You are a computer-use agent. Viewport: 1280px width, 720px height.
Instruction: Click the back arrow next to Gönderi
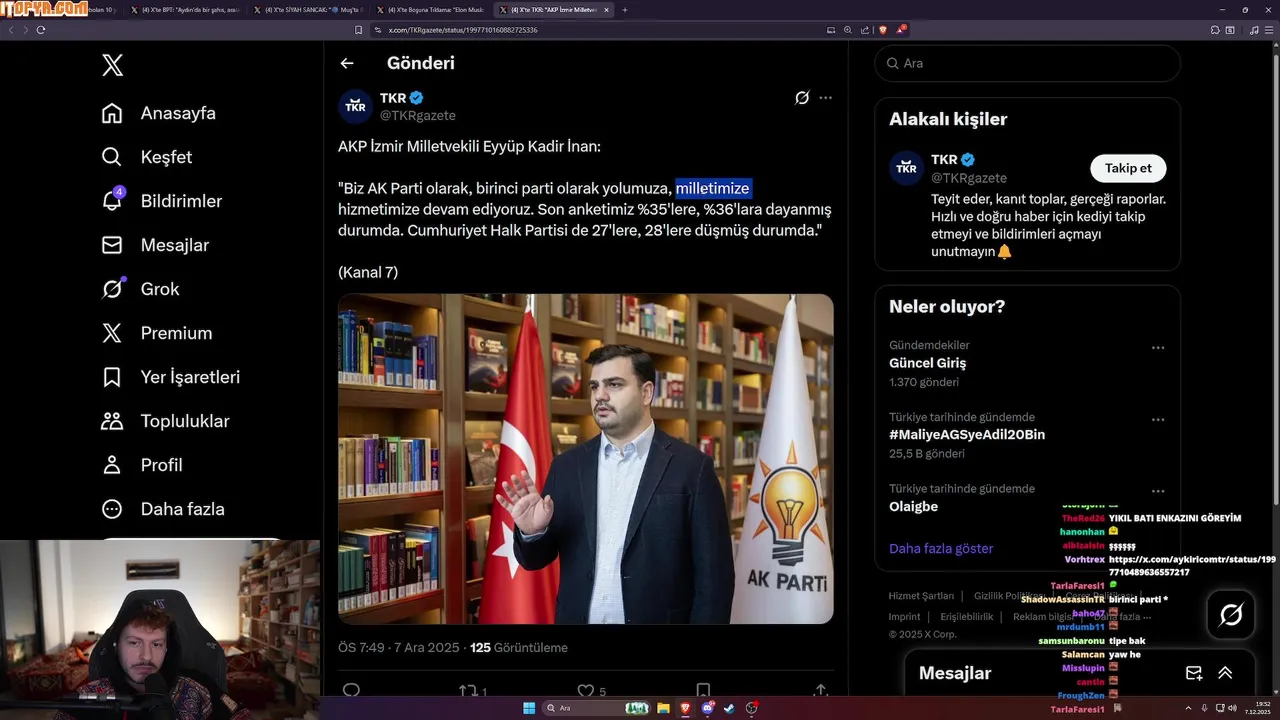[347, 63]
